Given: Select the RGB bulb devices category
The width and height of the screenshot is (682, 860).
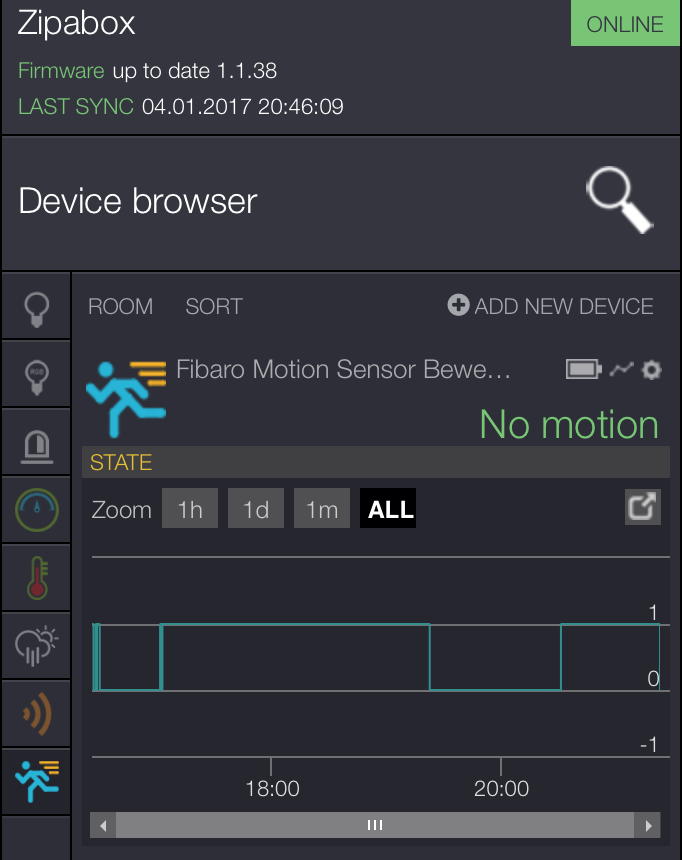Looking at the screenshot, I should (x=36, y=374).
